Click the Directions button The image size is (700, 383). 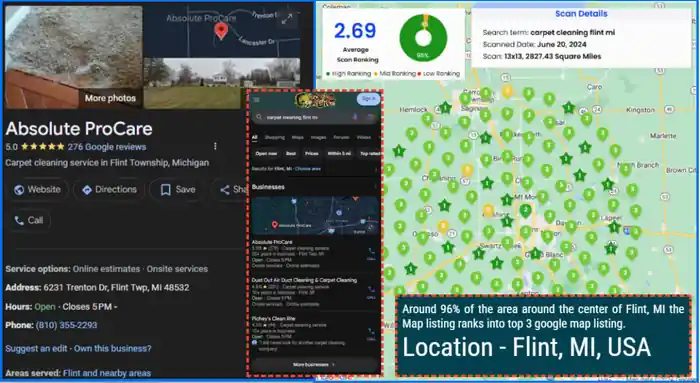(109, 190)
